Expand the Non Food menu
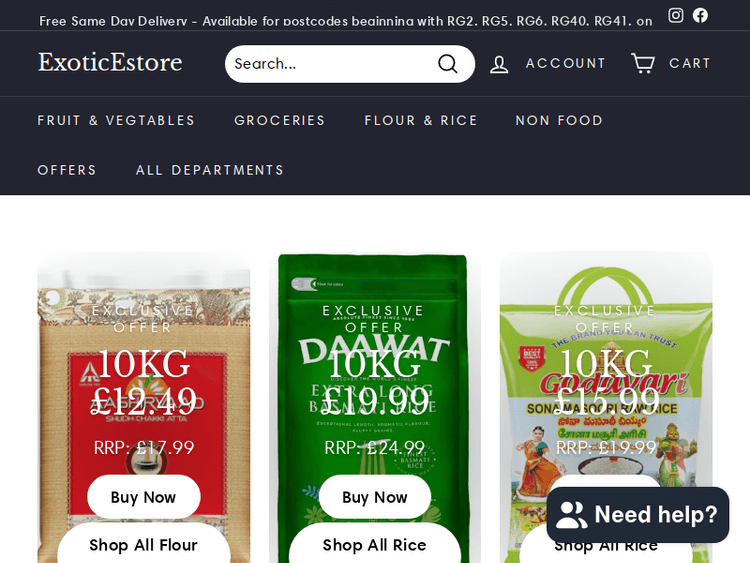The width and height of the screenshot is (750, 563). tap(559, 121)
